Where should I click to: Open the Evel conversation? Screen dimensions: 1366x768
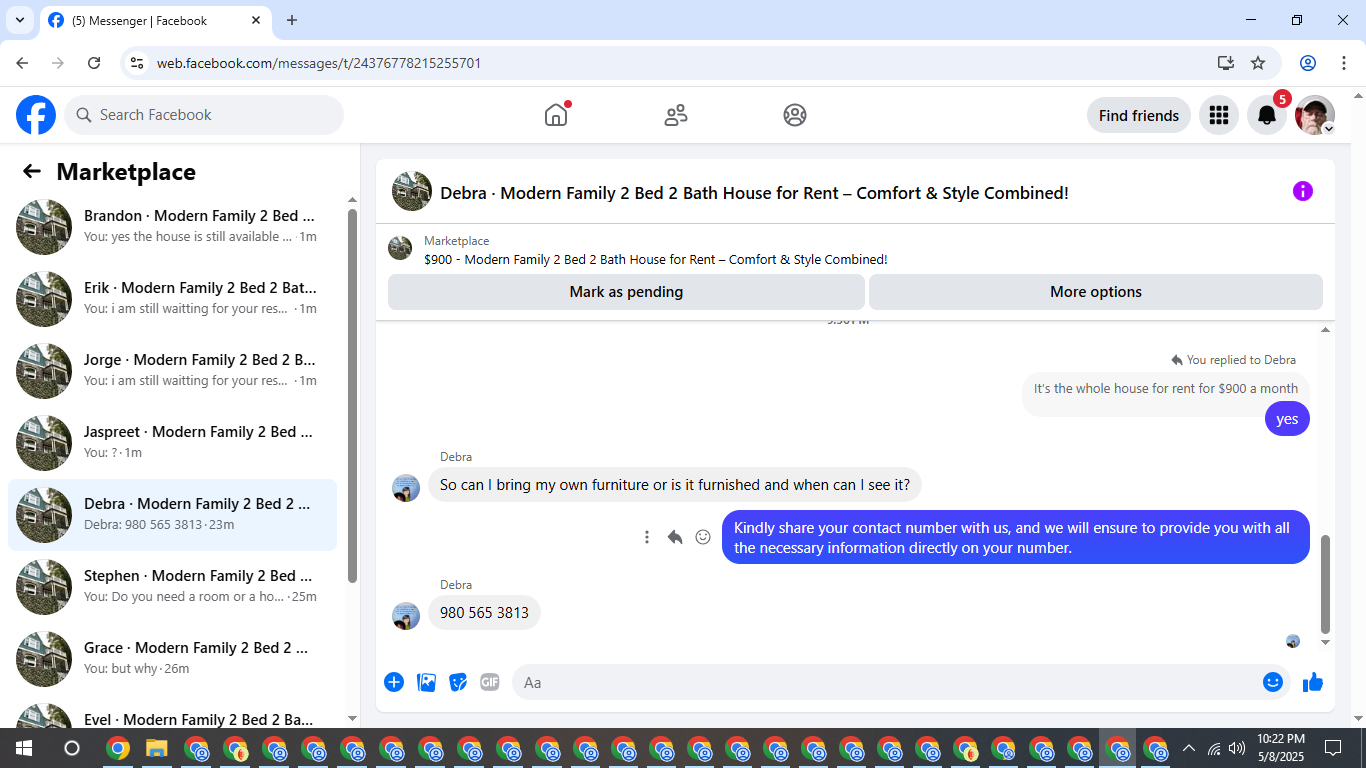click(x=172, y=714)
